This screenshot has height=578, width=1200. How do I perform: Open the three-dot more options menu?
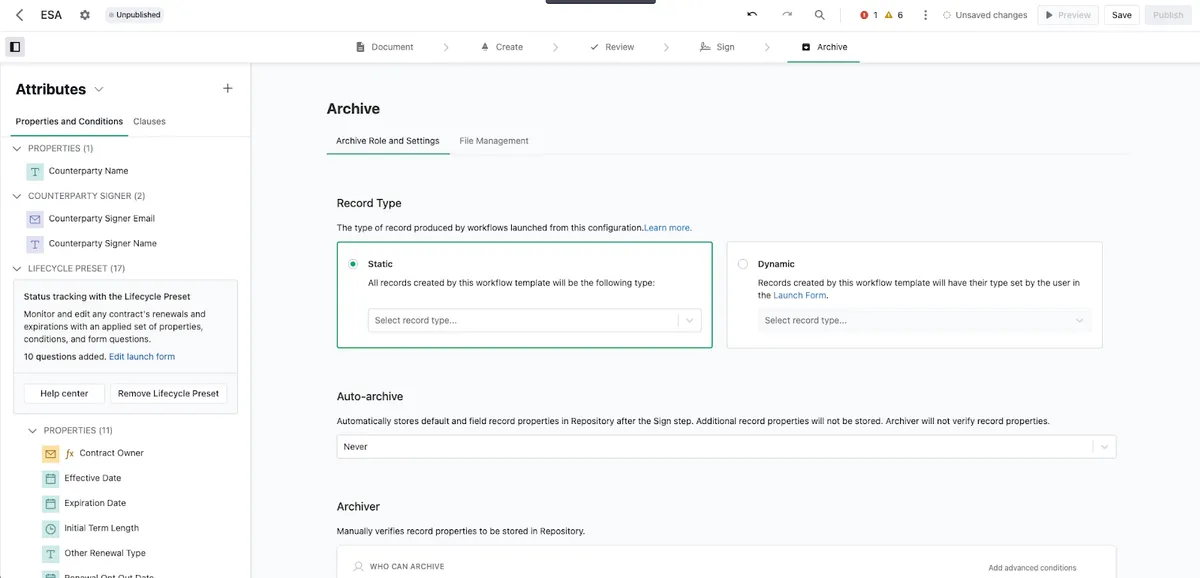925,15
